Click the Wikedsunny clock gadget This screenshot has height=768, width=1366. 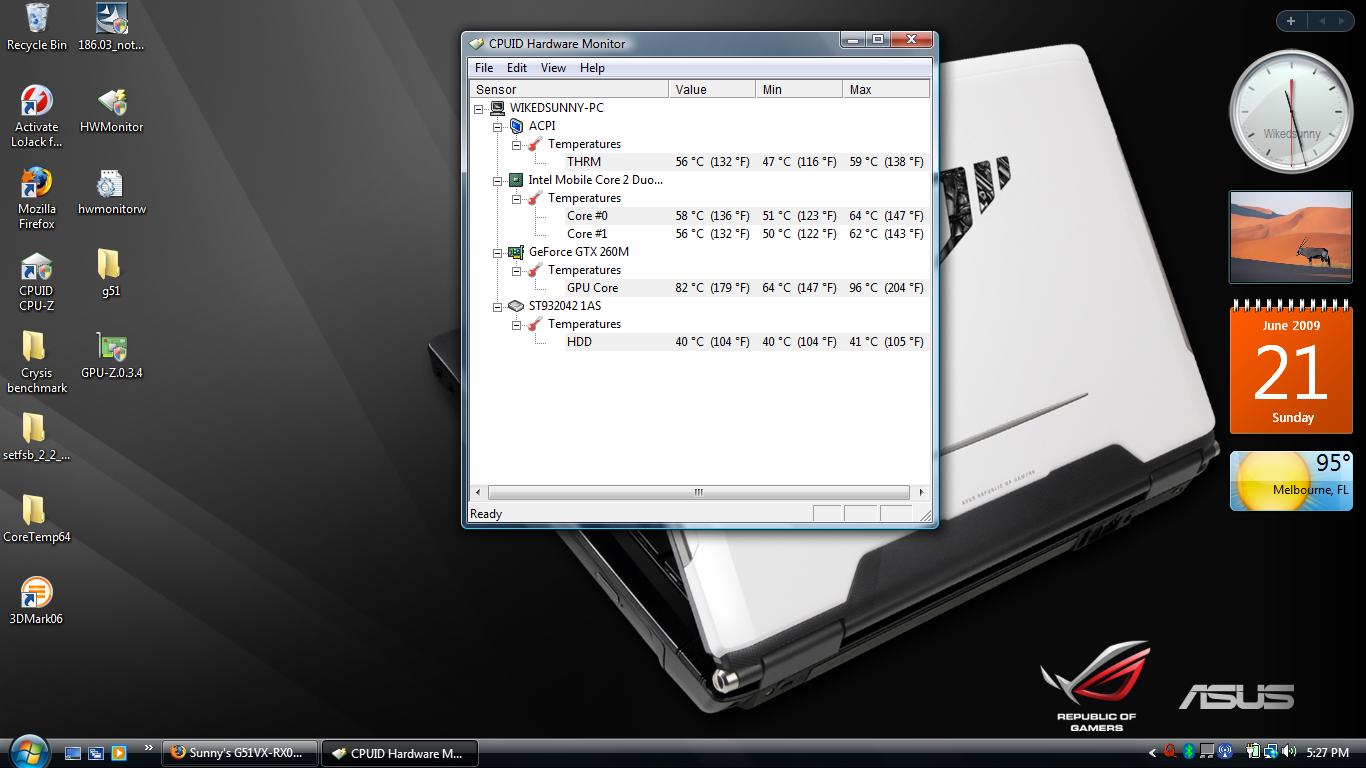1290,112
